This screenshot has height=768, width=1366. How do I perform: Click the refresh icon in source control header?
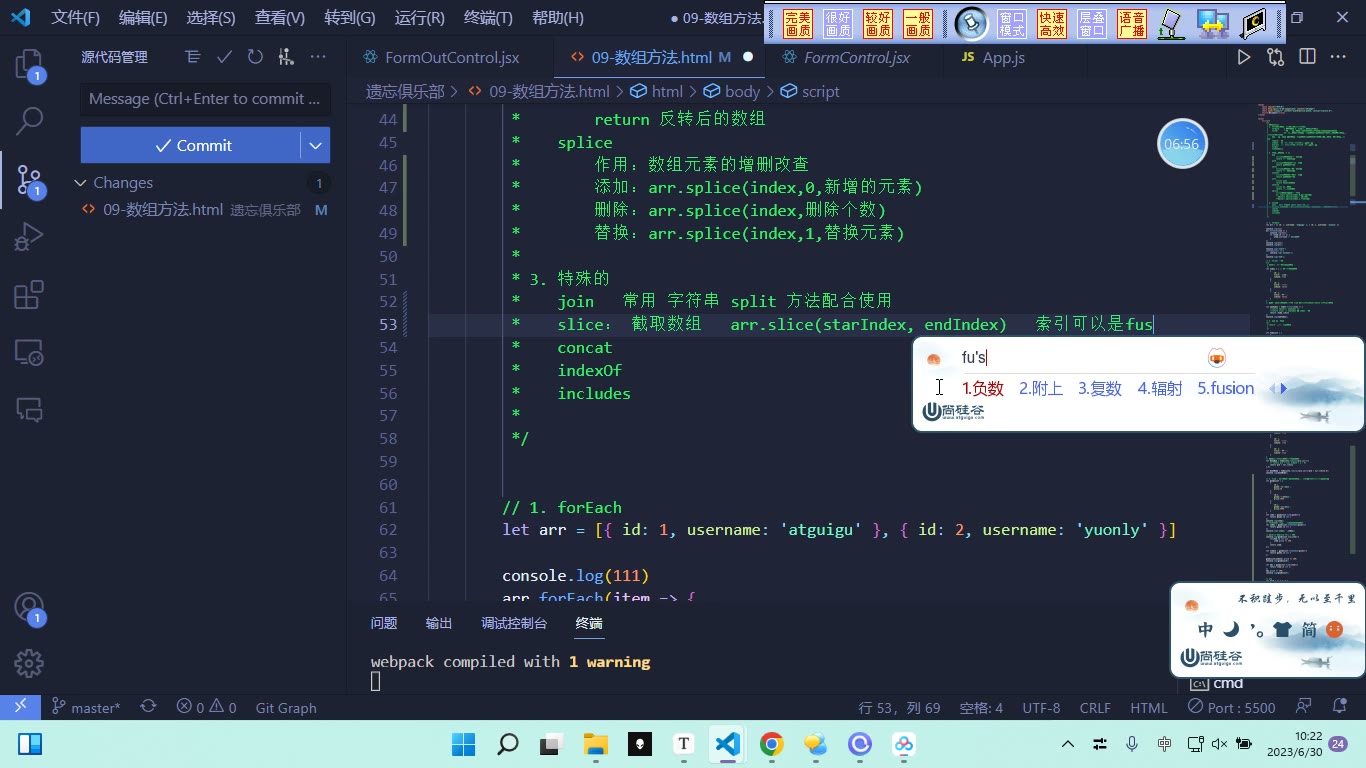[255, 57]
